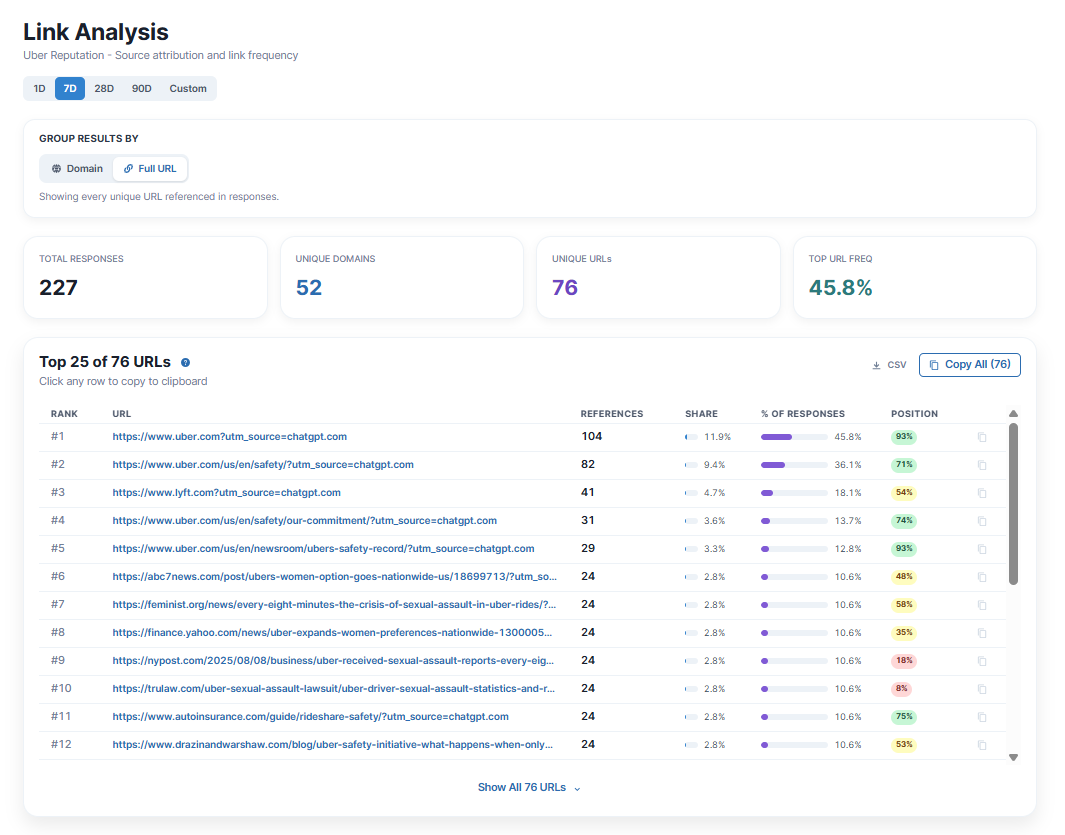This screenshot has width=1065, height=835.
Task: Copy icon in #10 trulaw.com row
Action: pos(981,689)
